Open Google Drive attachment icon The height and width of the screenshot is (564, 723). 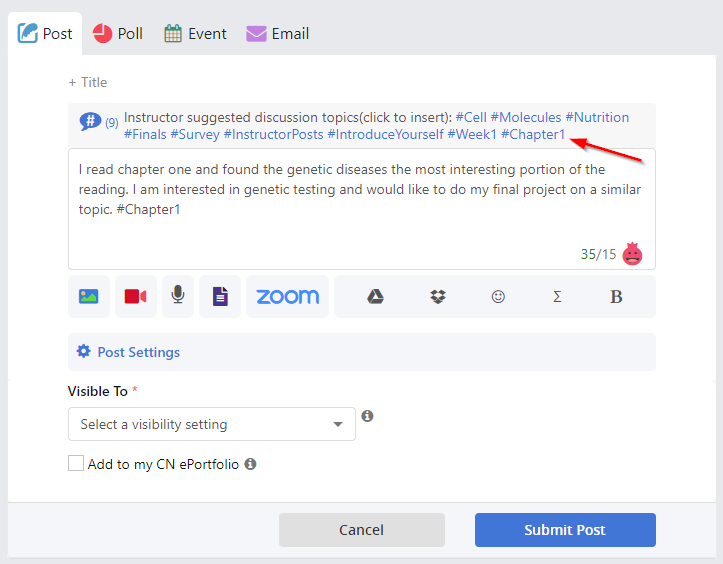375,297
